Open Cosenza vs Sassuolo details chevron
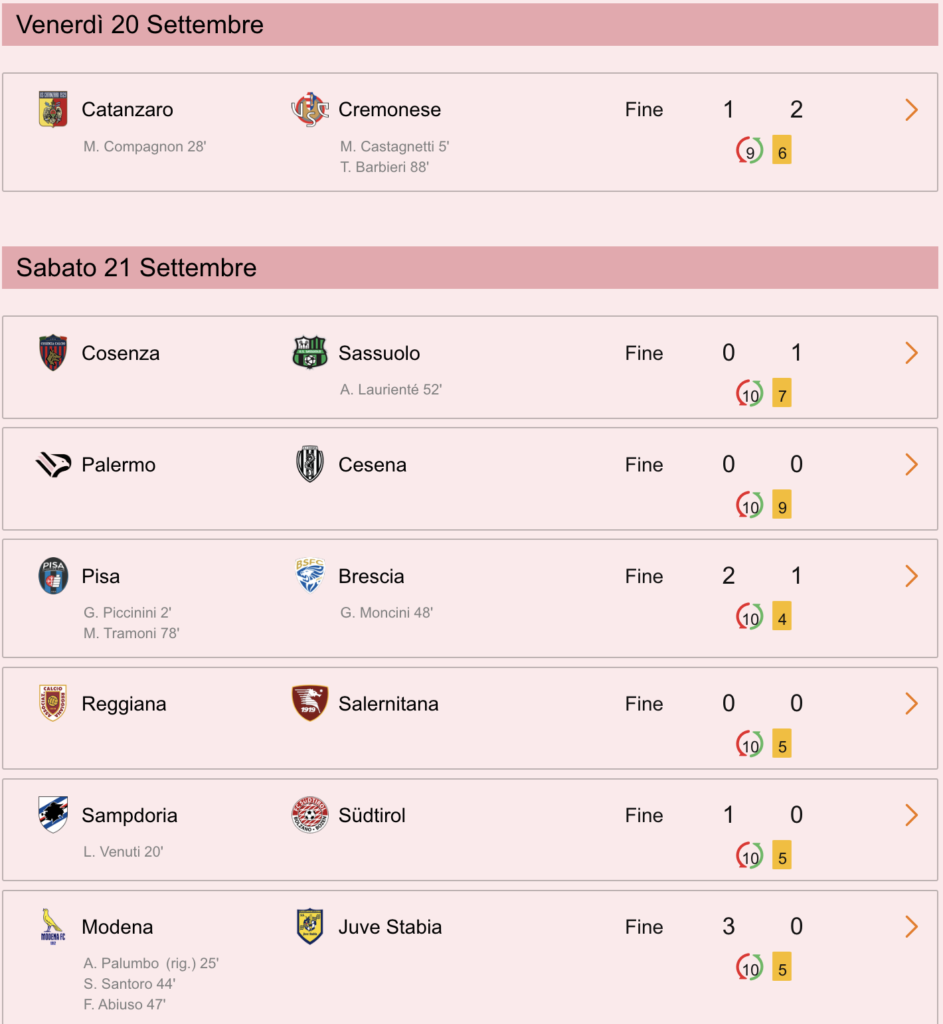 point(912,353)
